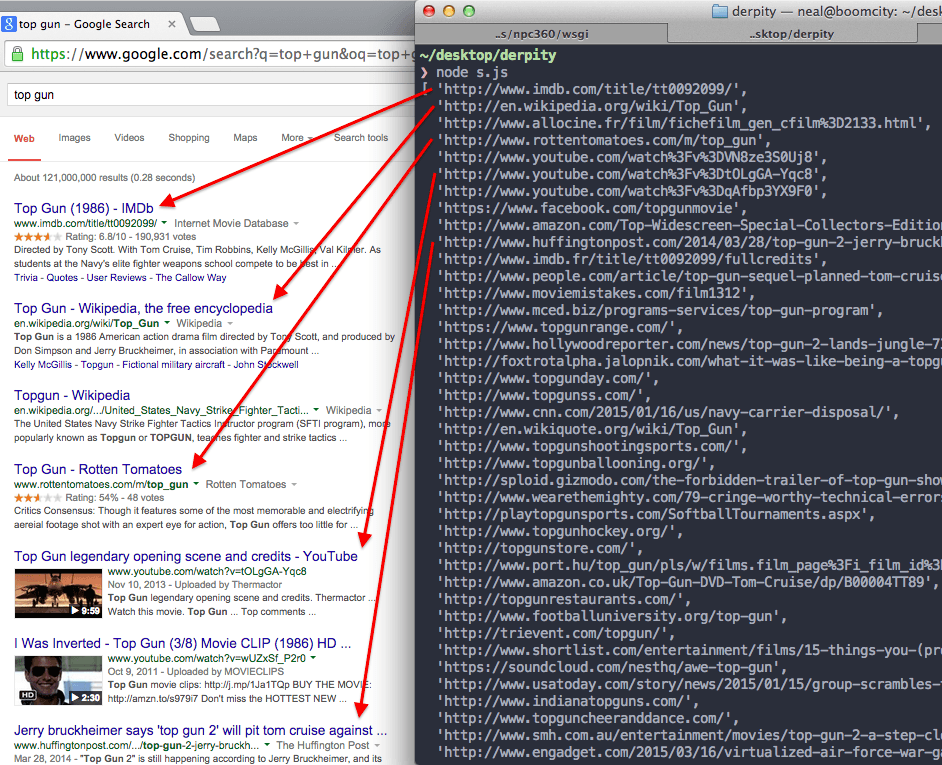Switch to the '..s/npc360/wsgi' terminal tab
This screenshot has width=942, height=765.
coord(541,34)
